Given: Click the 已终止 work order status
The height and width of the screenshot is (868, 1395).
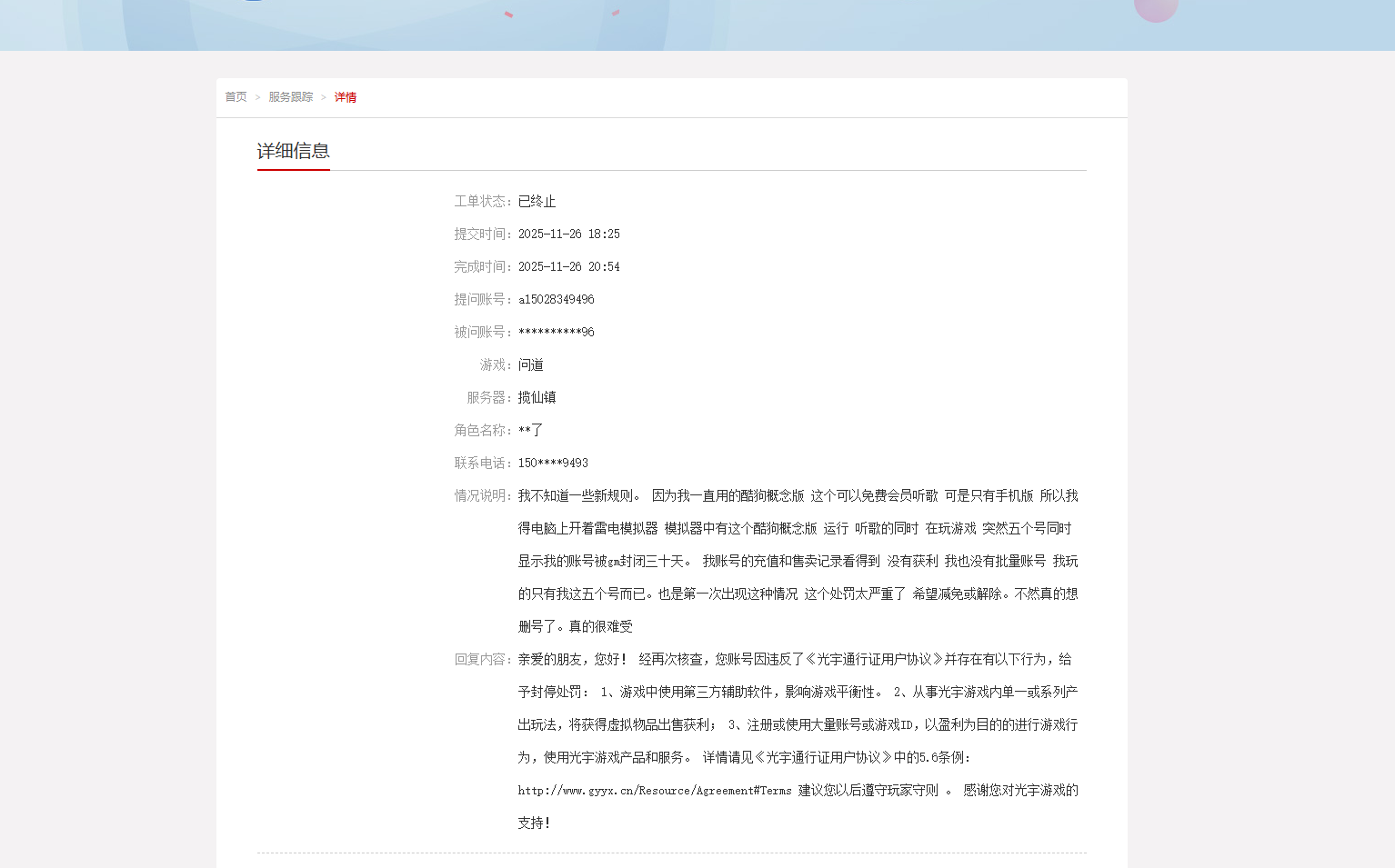Looking at the screenshot, I should [537, 202].
